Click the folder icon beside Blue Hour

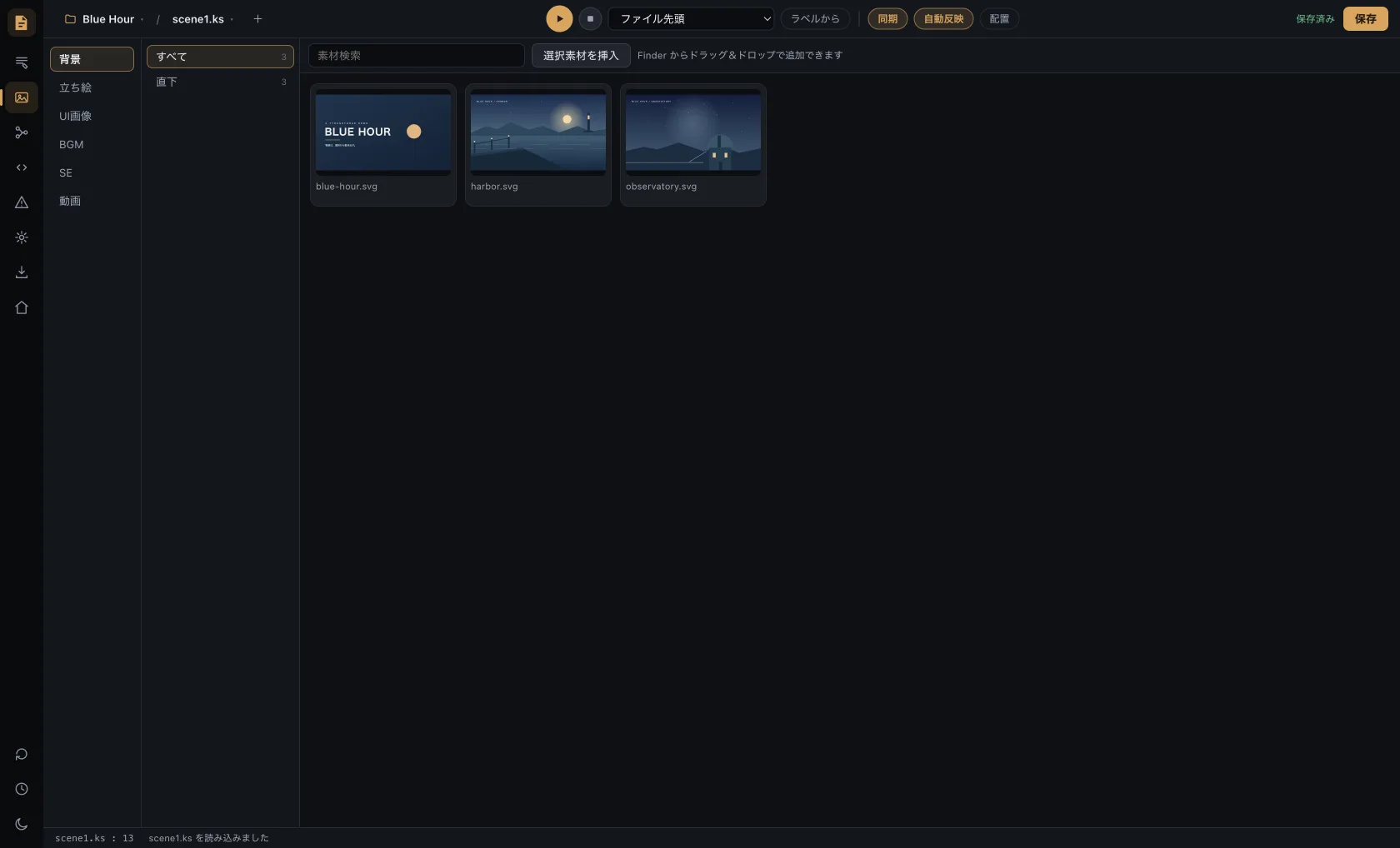coord(70,19)
